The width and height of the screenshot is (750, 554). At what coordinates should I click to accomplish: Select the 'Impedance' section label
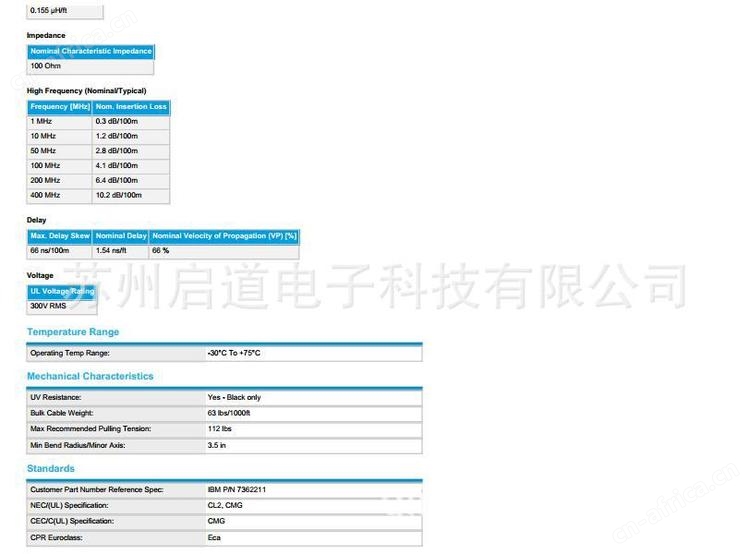tap(46, 35)
